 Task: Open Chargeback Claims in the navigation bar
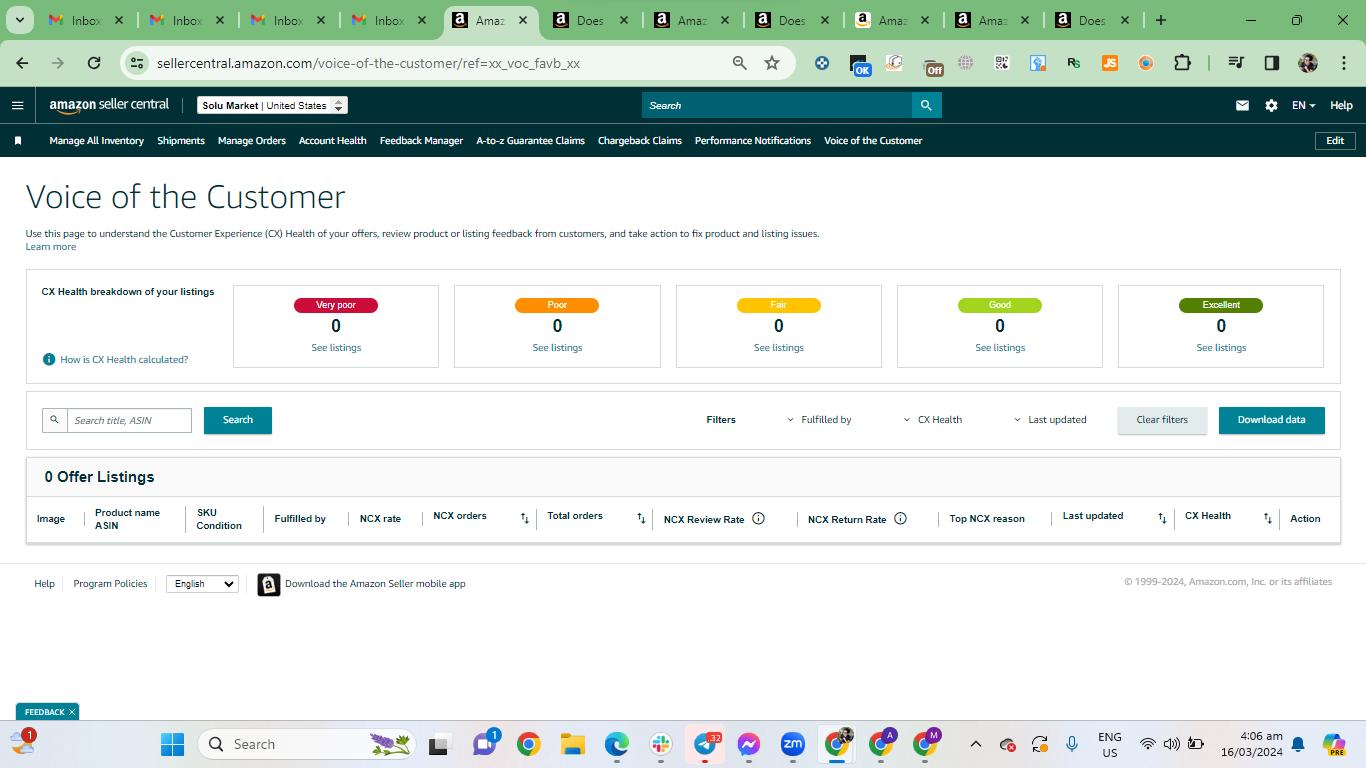640,141
